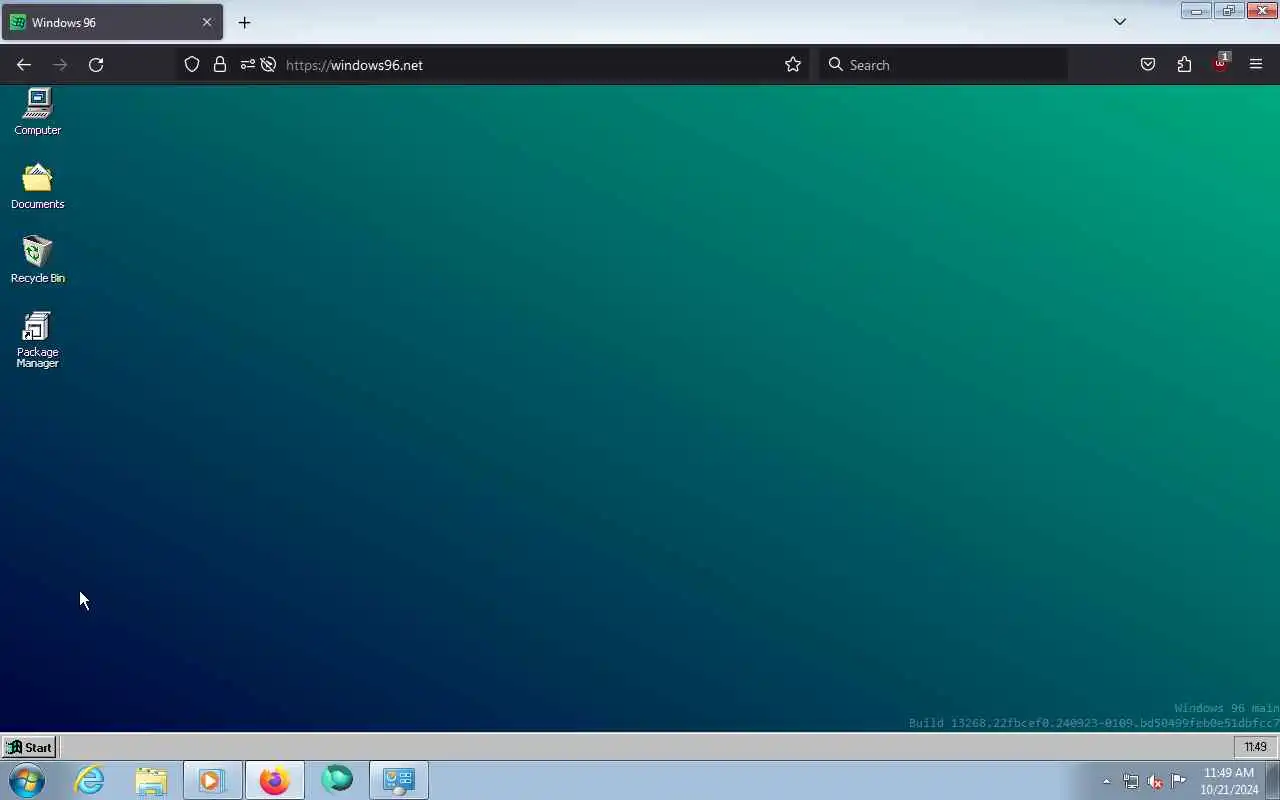
Task: Open the Extensions puzzle icon
Action: point(1184,65)
